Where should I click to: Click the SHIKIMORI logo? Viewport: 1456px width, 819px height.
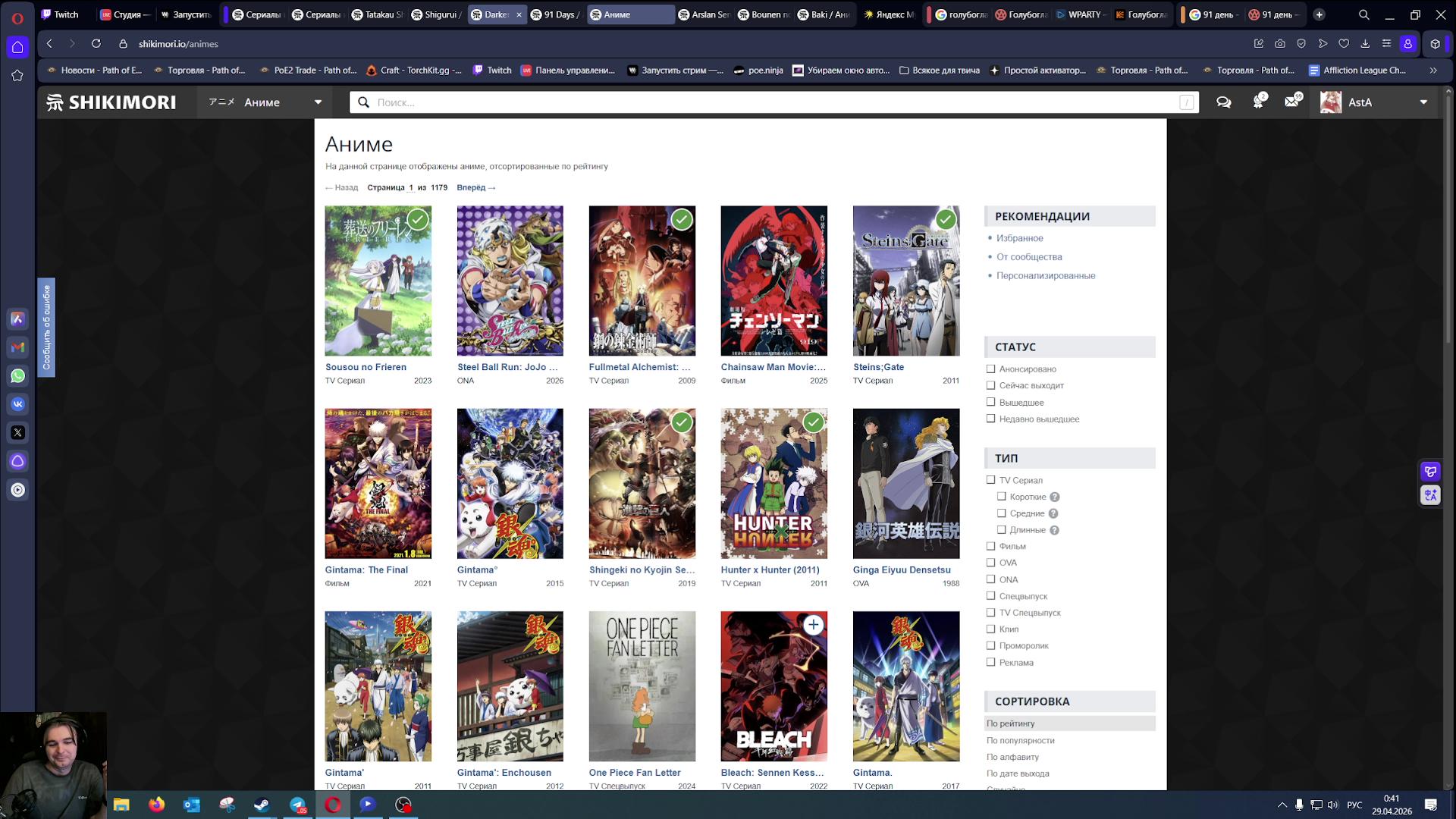tap(111, 102)
